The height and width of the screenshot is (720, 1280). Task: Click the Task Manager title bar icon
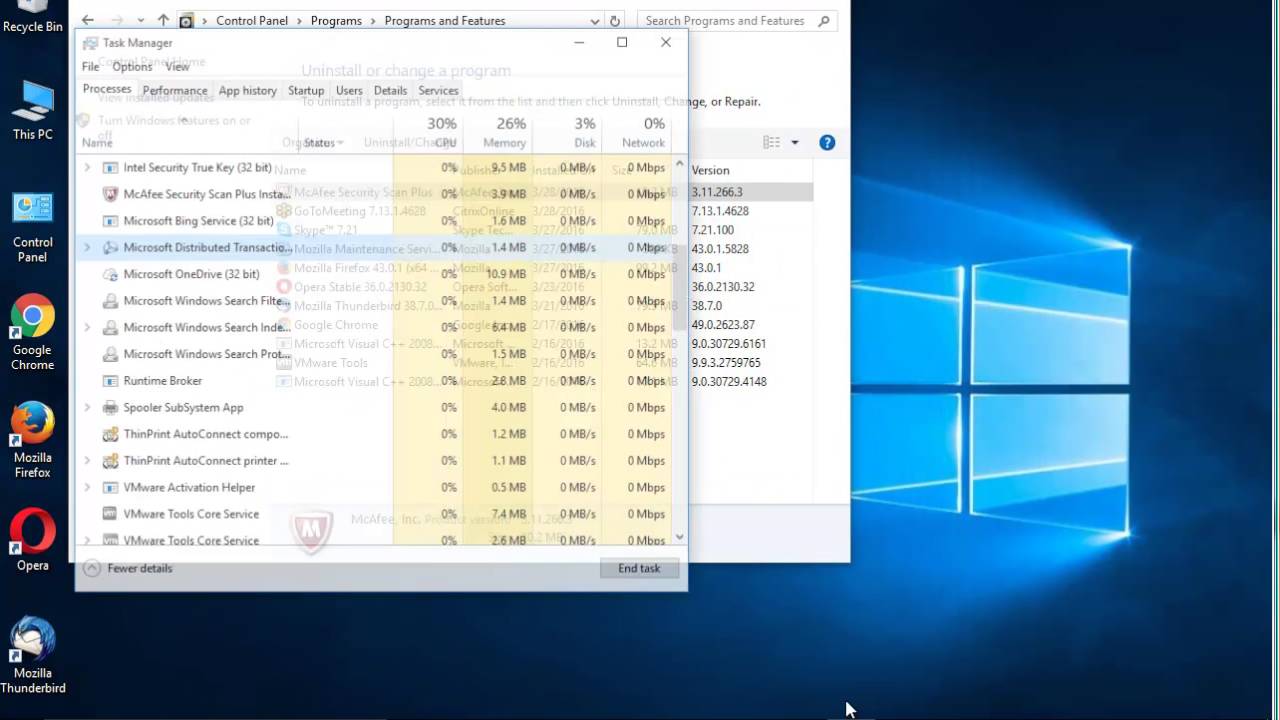[90, 43]
